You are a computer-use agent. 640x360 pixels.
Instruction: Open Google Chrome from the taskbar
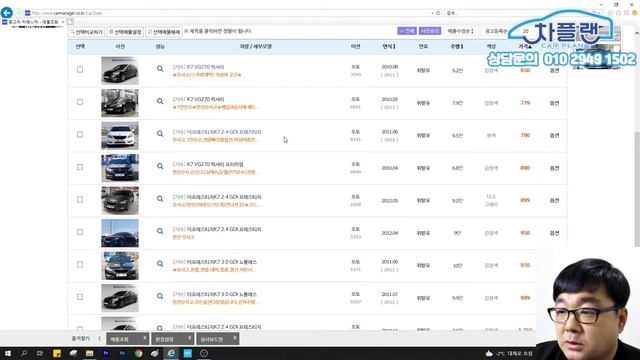138,353
